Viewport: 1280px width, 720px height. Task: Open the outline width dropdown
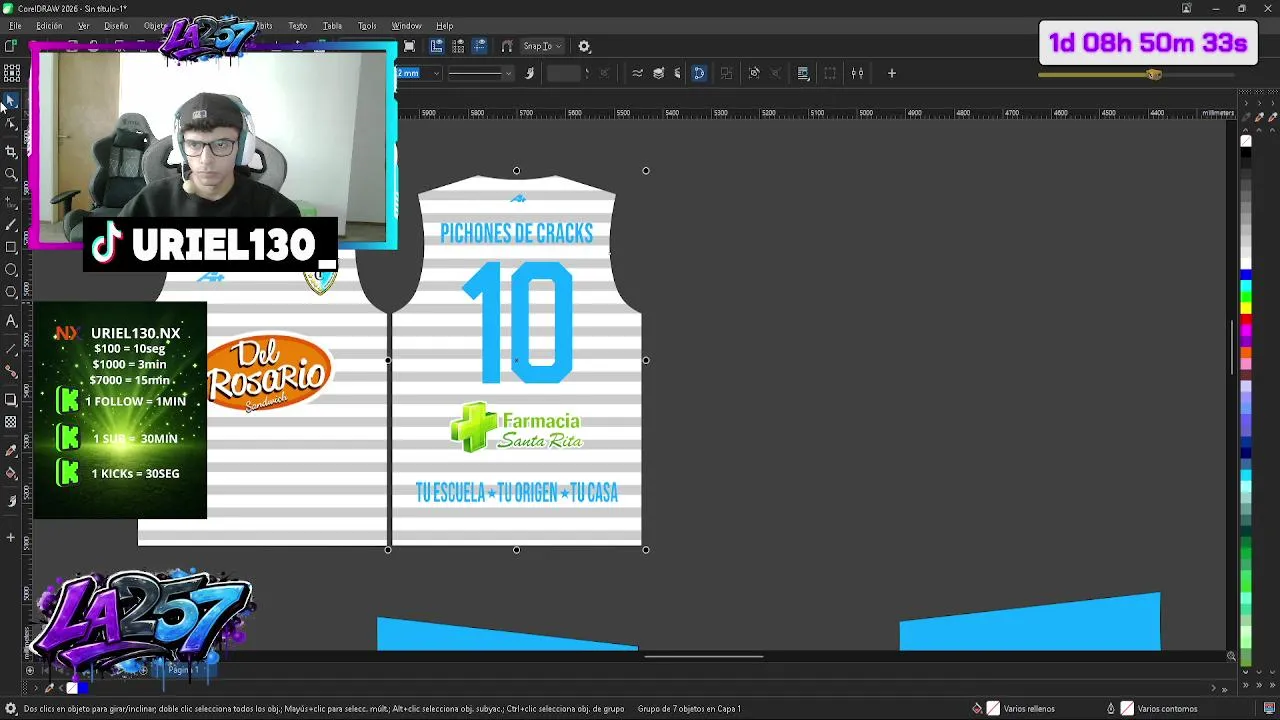[x=436, y=73]
